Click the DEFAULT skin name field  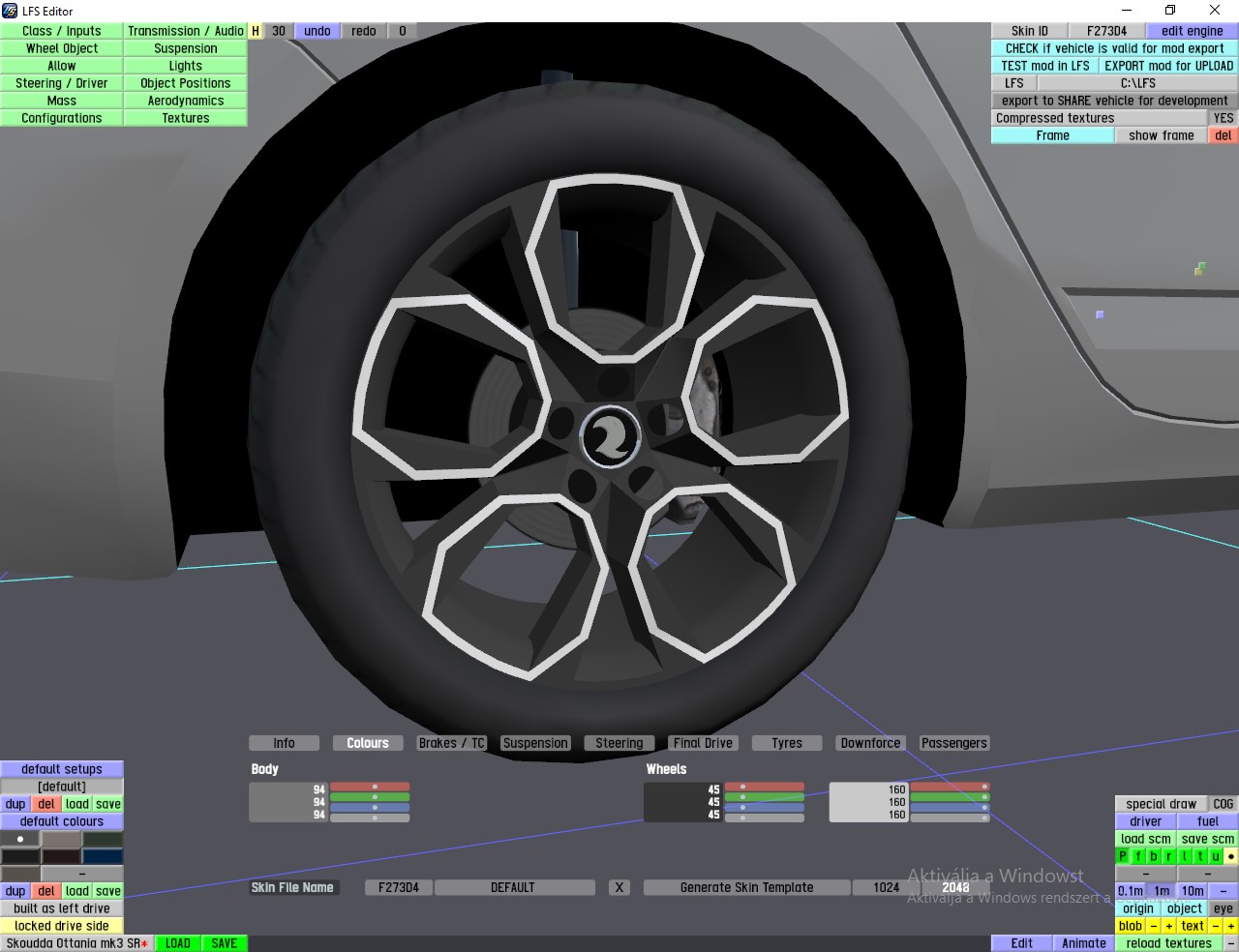513,887
